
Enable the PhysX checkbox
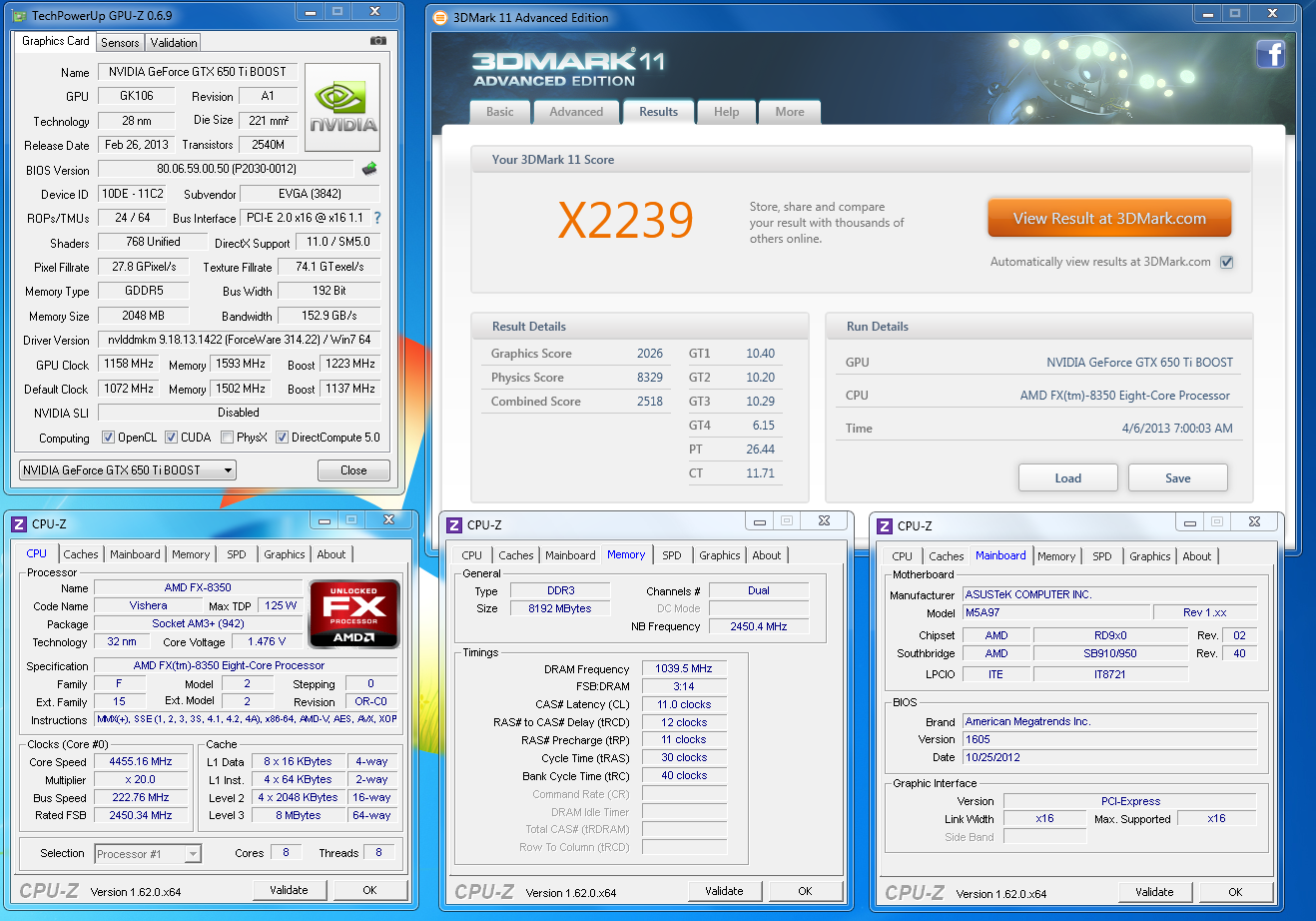[x=227, y=438]
